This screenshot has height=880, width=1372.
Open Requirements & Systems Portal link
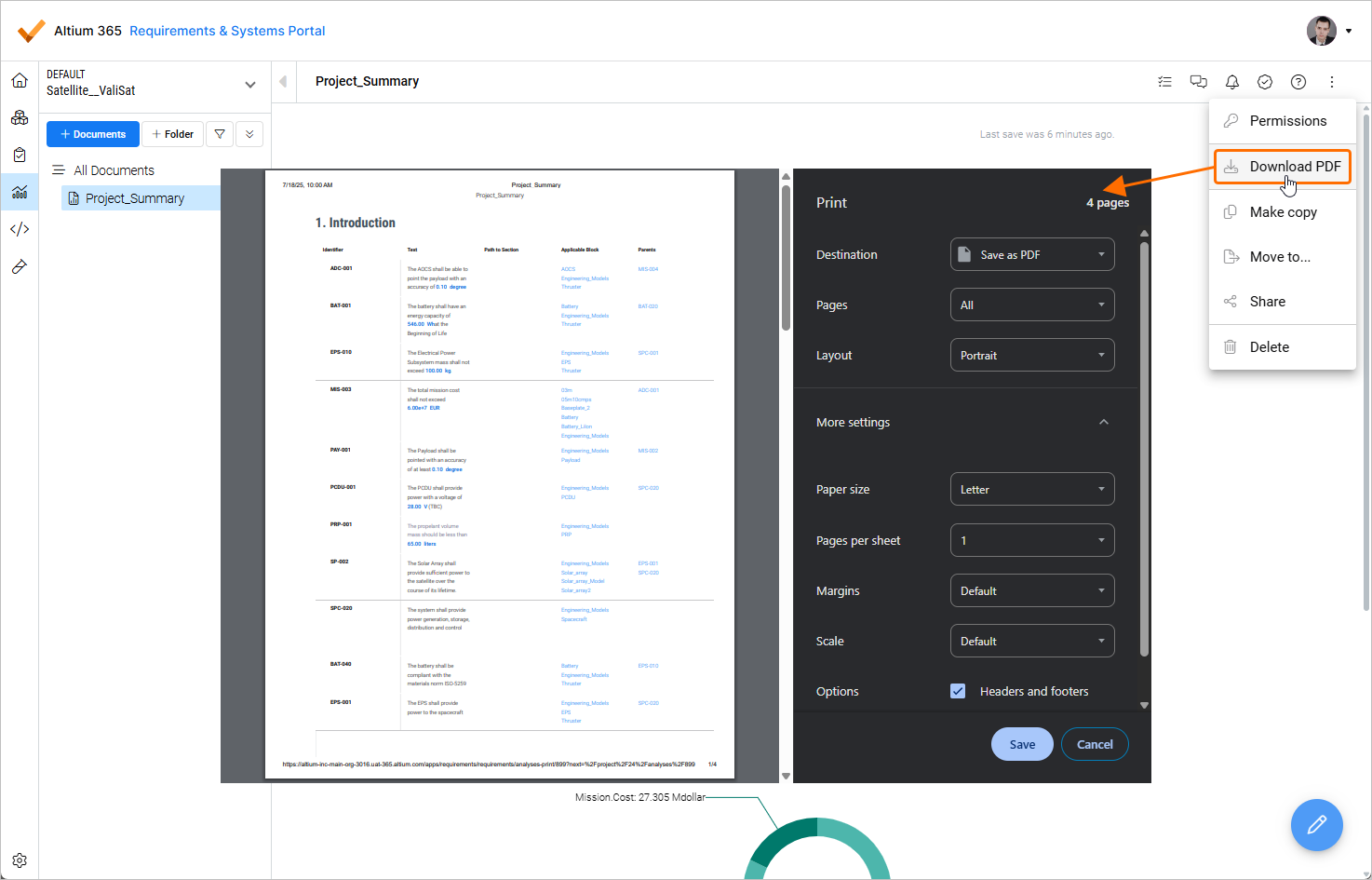pyautogui.click(x=227, y=31)
